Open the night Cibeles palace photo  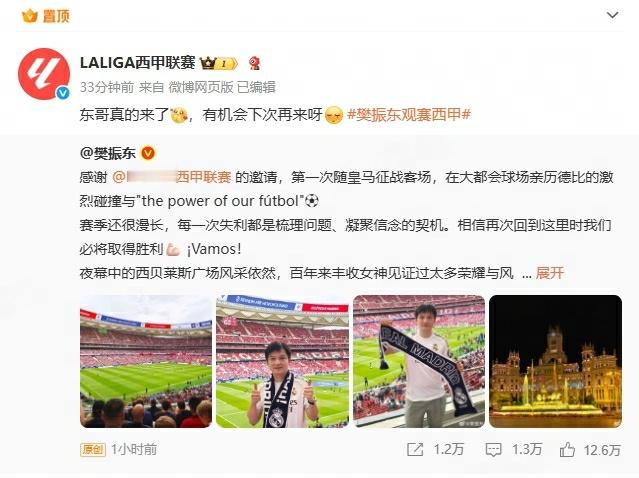[x=555, y=361]
